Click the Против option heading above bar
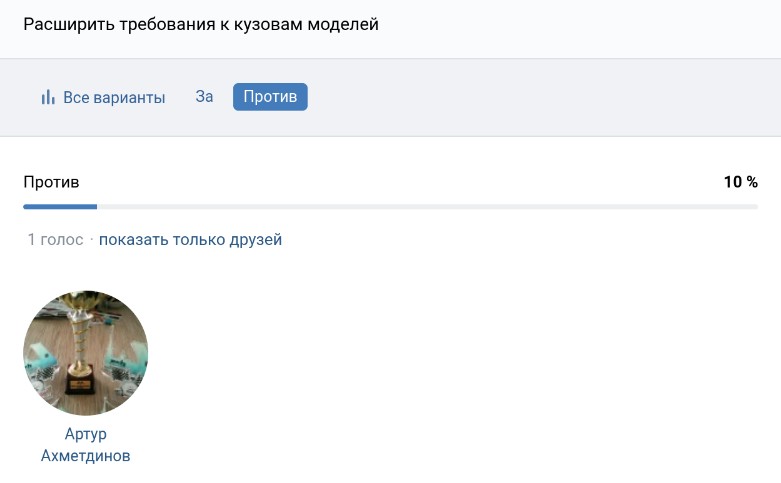The image size is (781, 483). tap(51, 182)
